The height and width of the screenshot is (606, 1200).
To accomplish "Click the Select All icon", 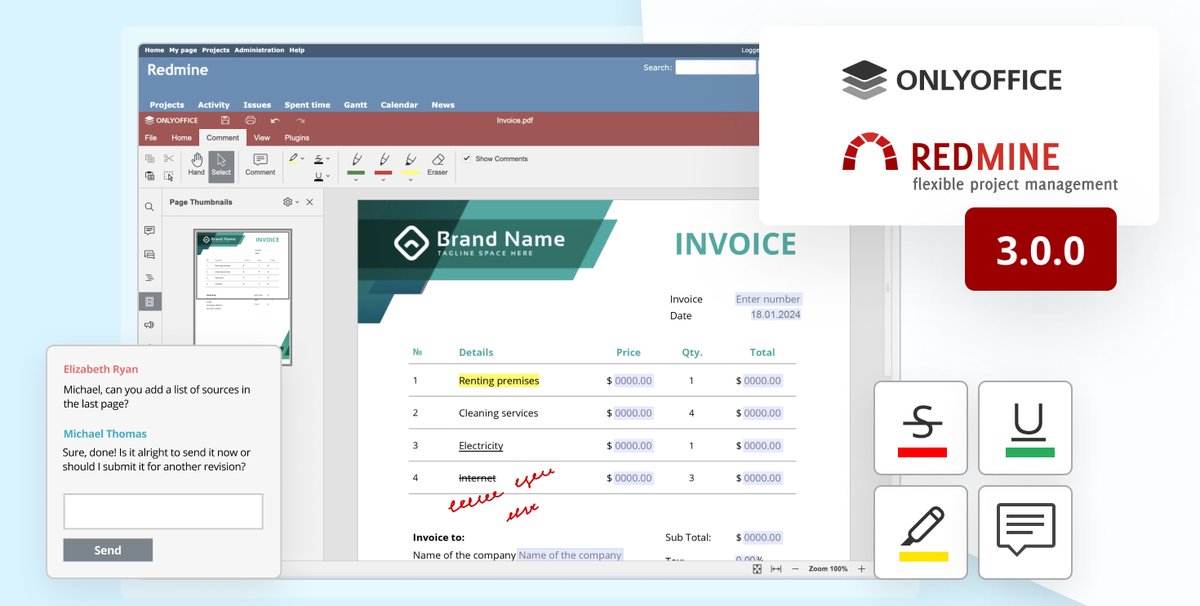I will [x=168, y=175].
